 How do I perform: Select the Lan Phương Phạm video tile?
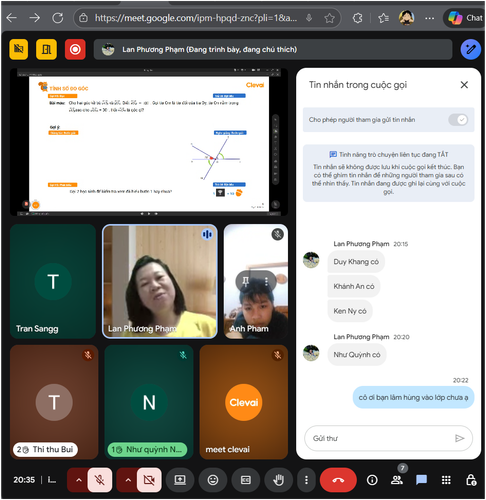tap(160, 281)
